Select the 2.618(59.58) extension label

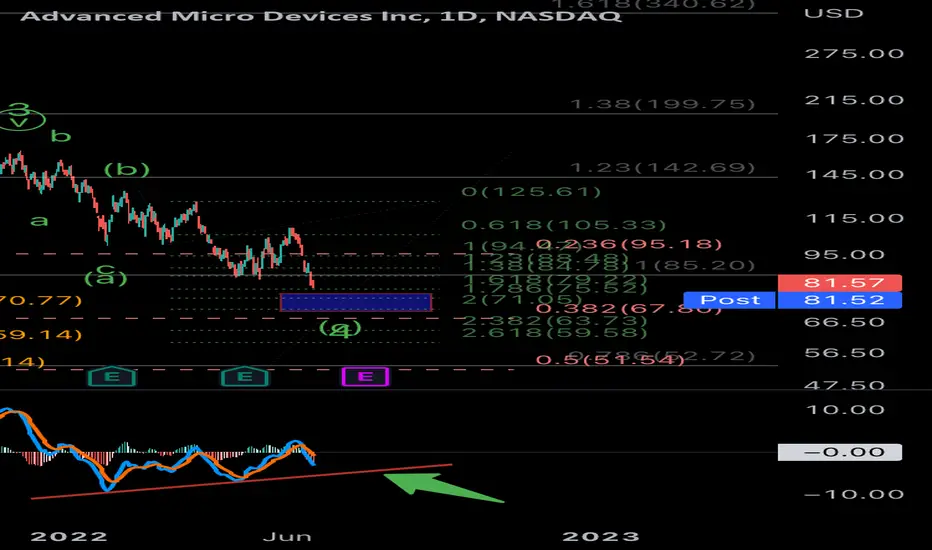pos(554,332)
